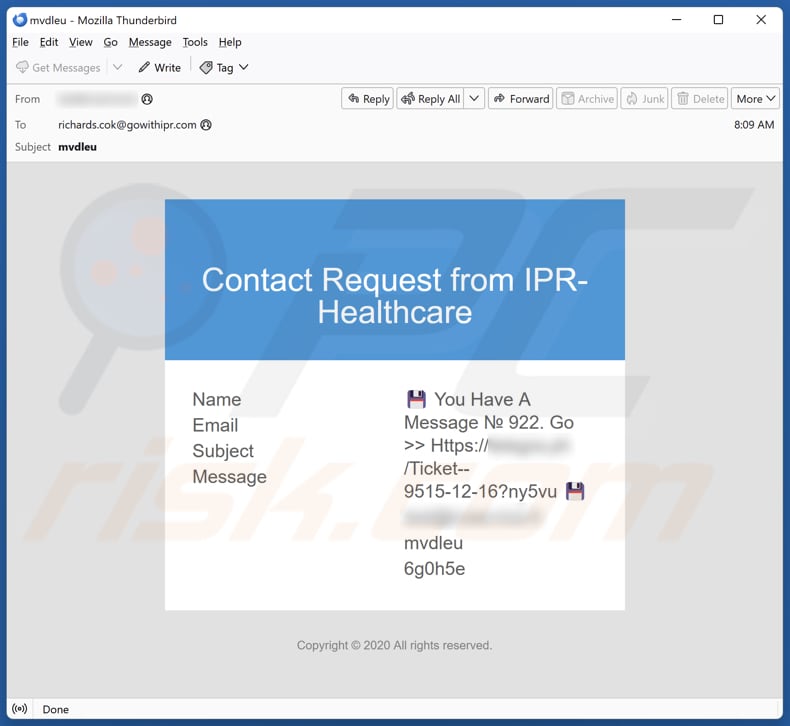
Task: Click the sender's contact icon
Action: 147,99
